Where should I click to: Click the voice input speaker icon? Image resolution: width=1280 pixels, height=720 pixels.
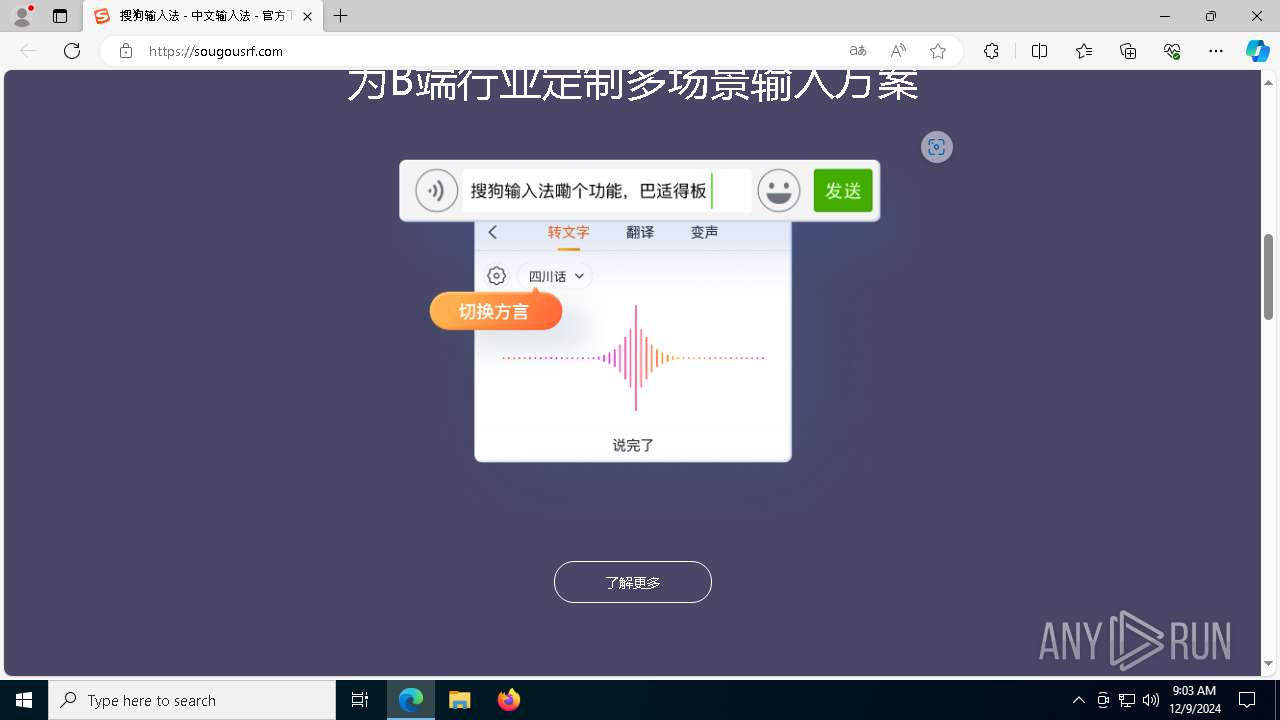pyautogui.click(x=437, y=190)
